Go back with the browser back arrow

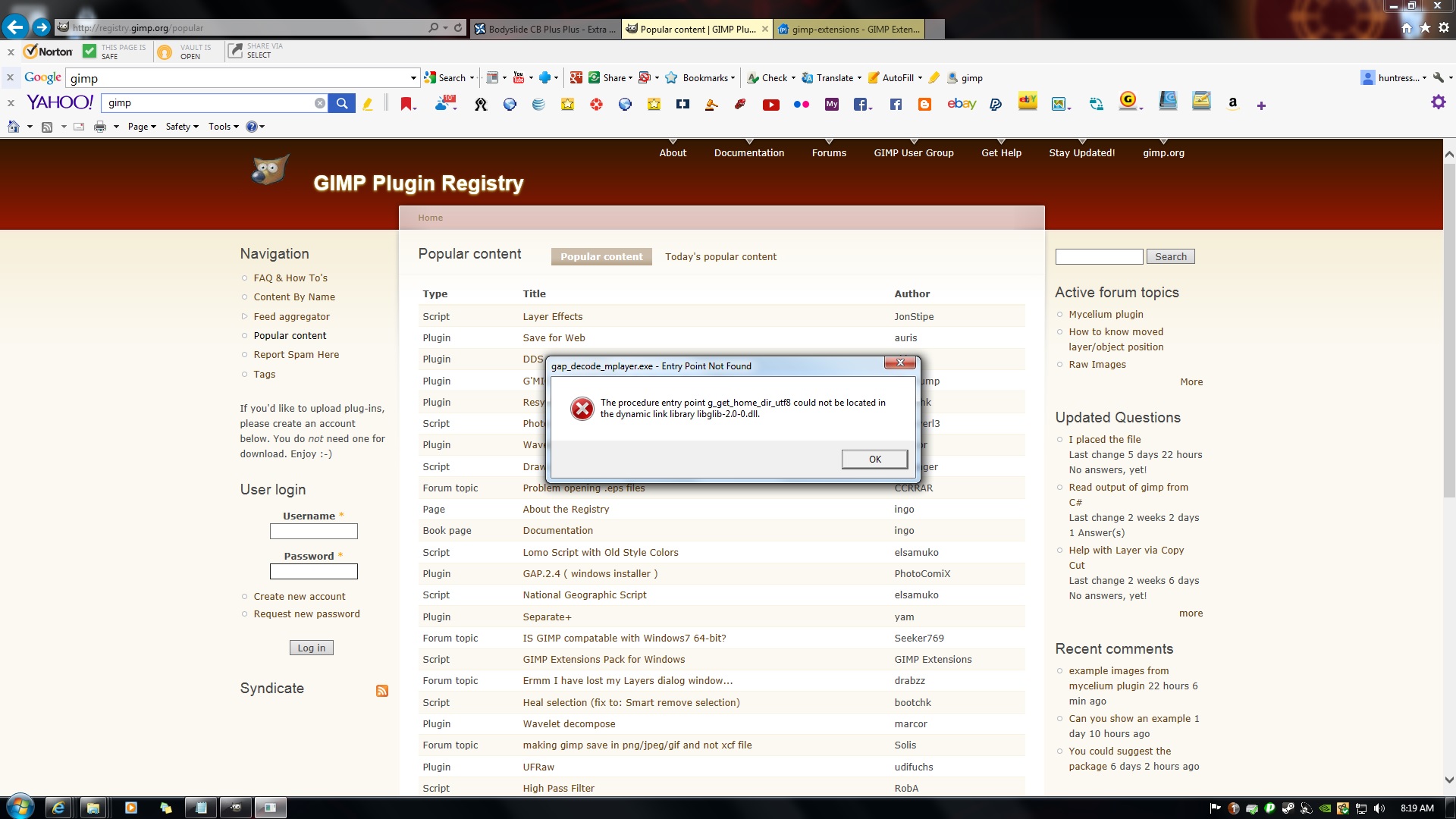14,28
